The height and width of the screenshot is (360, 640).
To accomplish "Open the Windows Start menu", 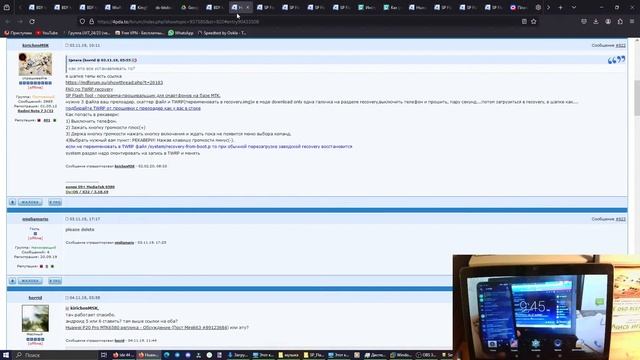I will pos(6,355).
